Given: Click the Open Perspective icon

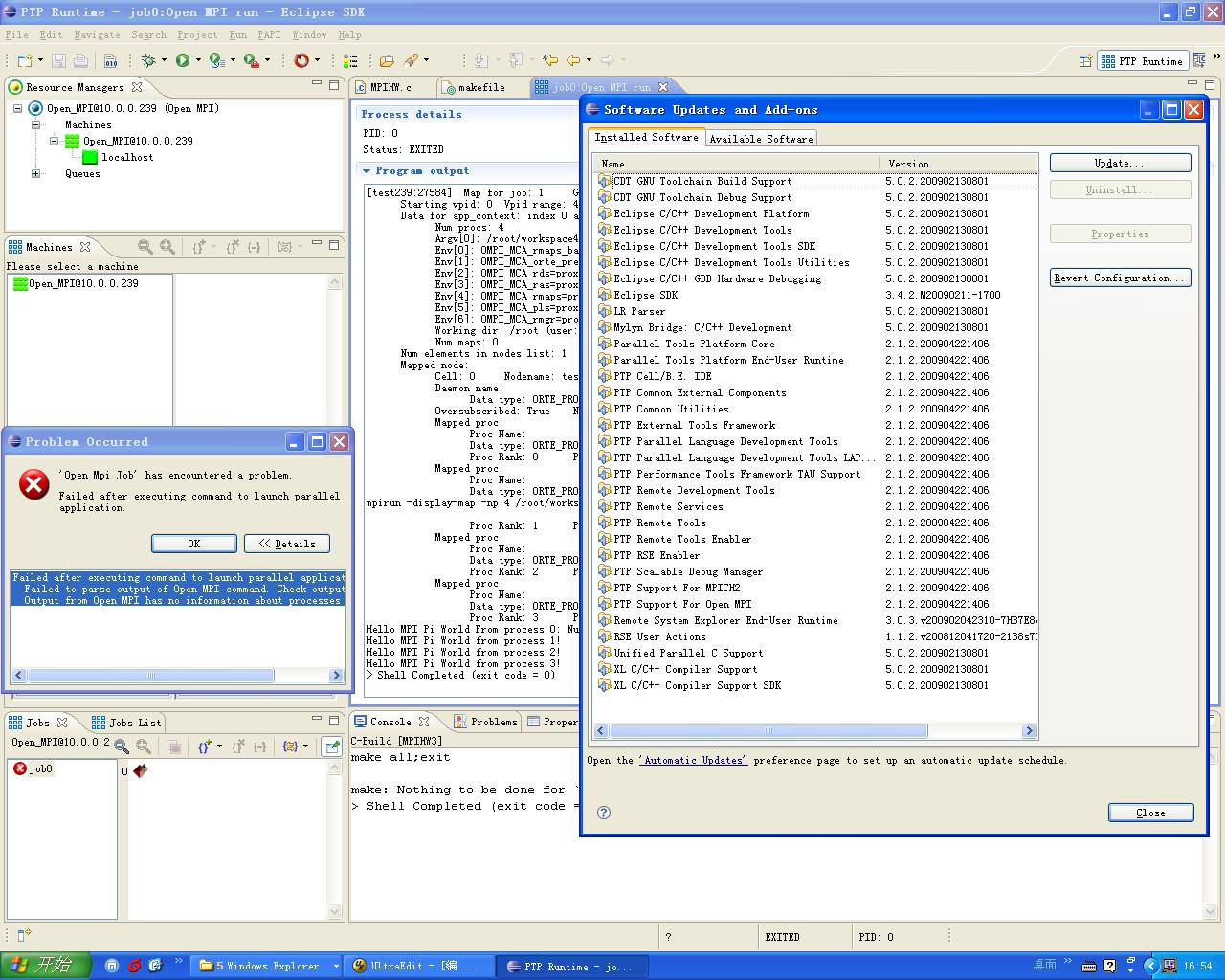Looking at the screenshot, I should tap(1085, 60).
